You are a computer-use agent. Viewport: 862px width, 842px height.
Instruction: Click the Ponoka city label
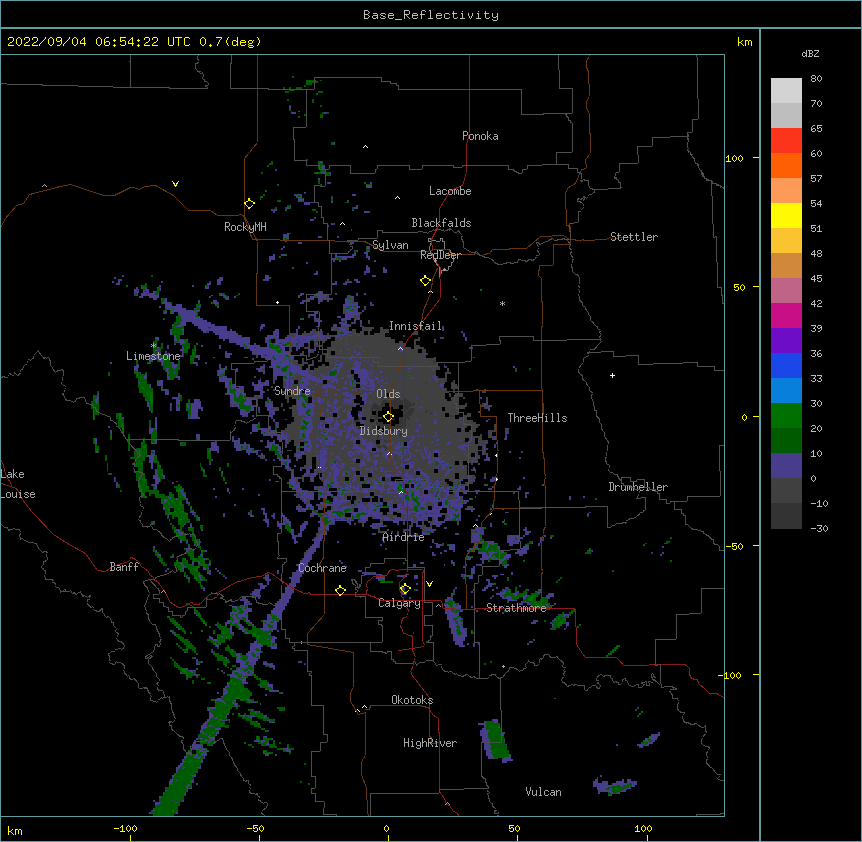tap(480, 136)
